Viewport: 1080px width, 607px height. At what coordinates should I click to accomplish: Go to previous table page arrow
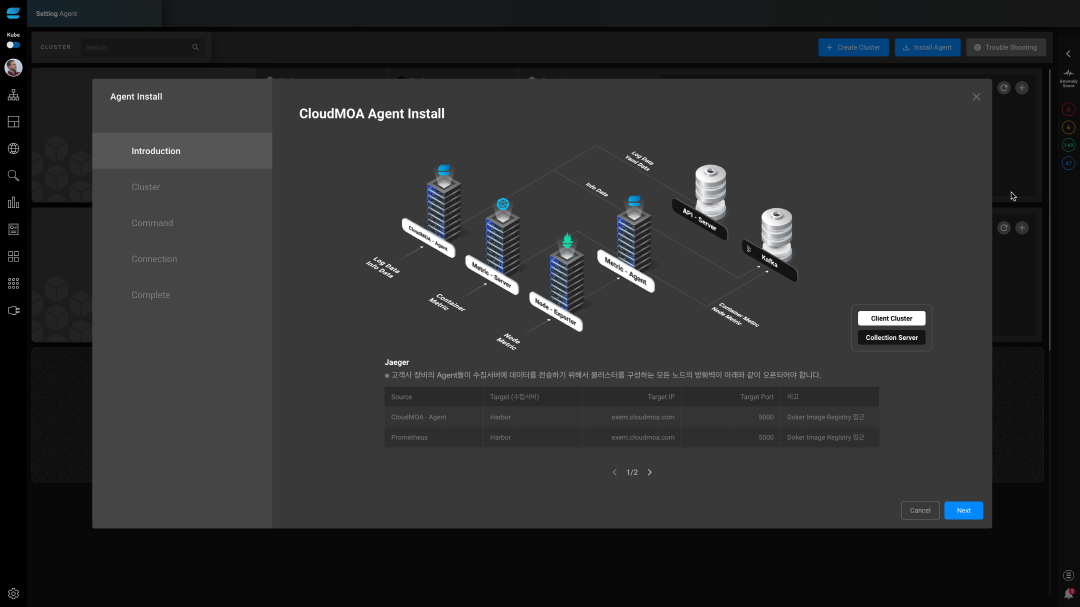point(614,473)
